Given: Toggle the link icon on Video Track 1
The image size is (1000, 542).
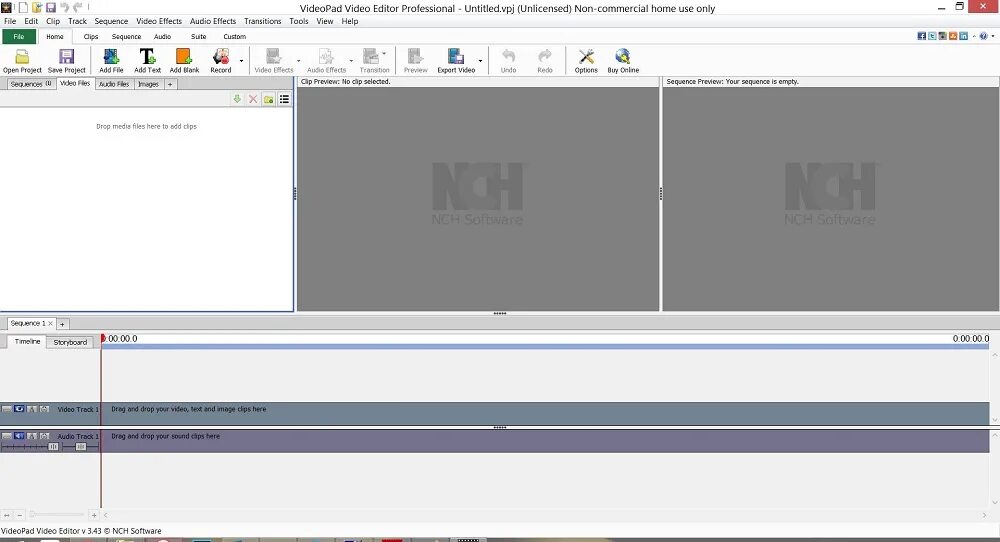Looking at the screenshot, I should pyautogui.click(x=44, y=409).
